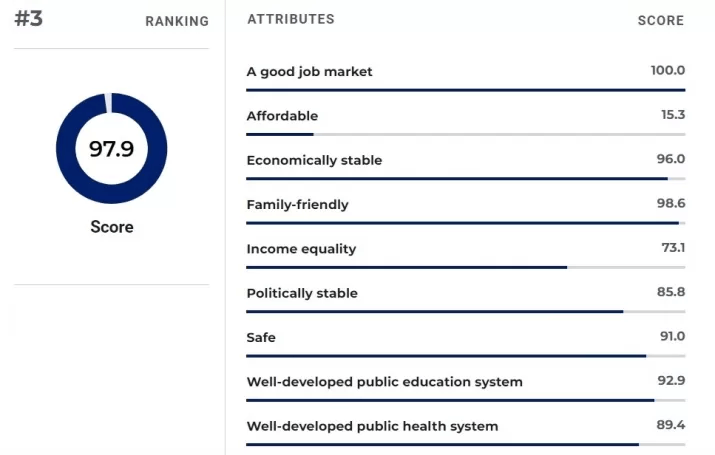Select the 'Economically stable' attribute
The image size is (715, 455).
point(314,160)
